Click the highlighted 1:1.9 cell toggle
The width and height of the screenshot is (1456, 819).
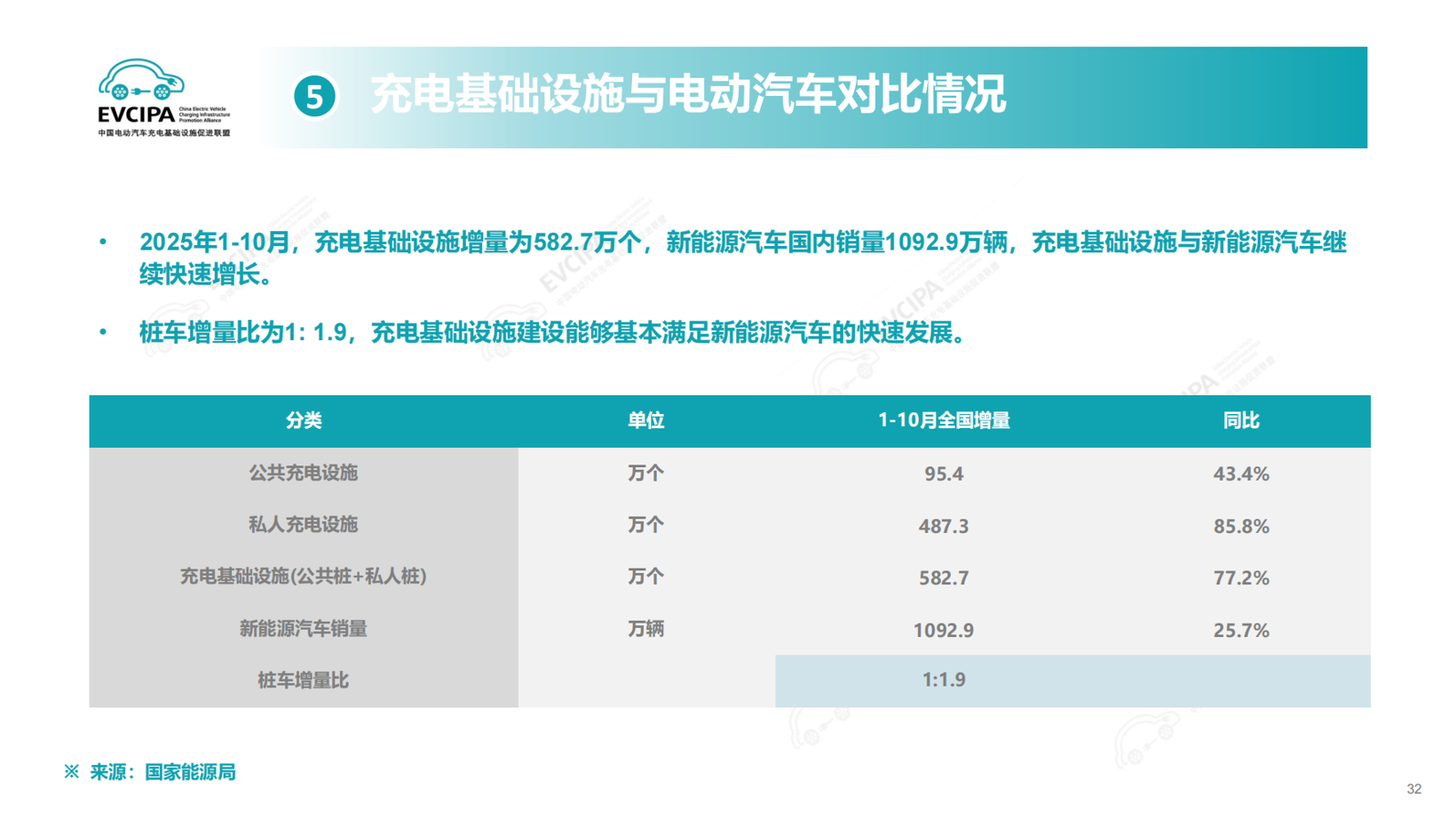(x=946, y=680)
